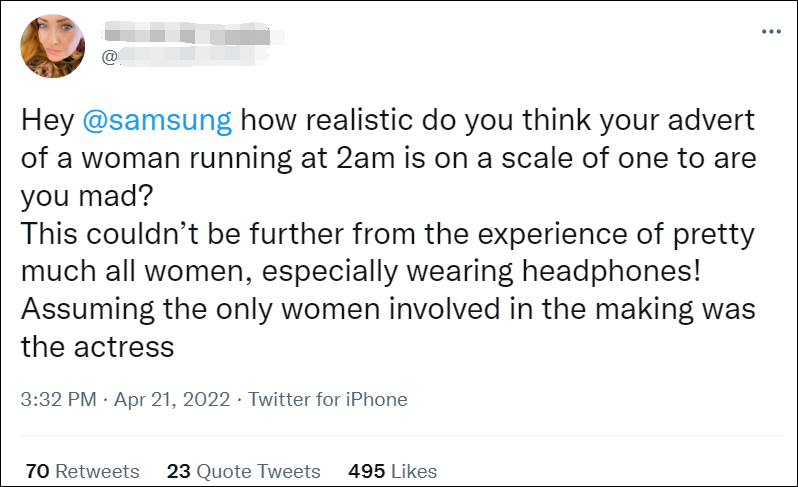Open the three-dot More options menu
The width and height of the screenshot is (798, 487).
coord(770,31)
